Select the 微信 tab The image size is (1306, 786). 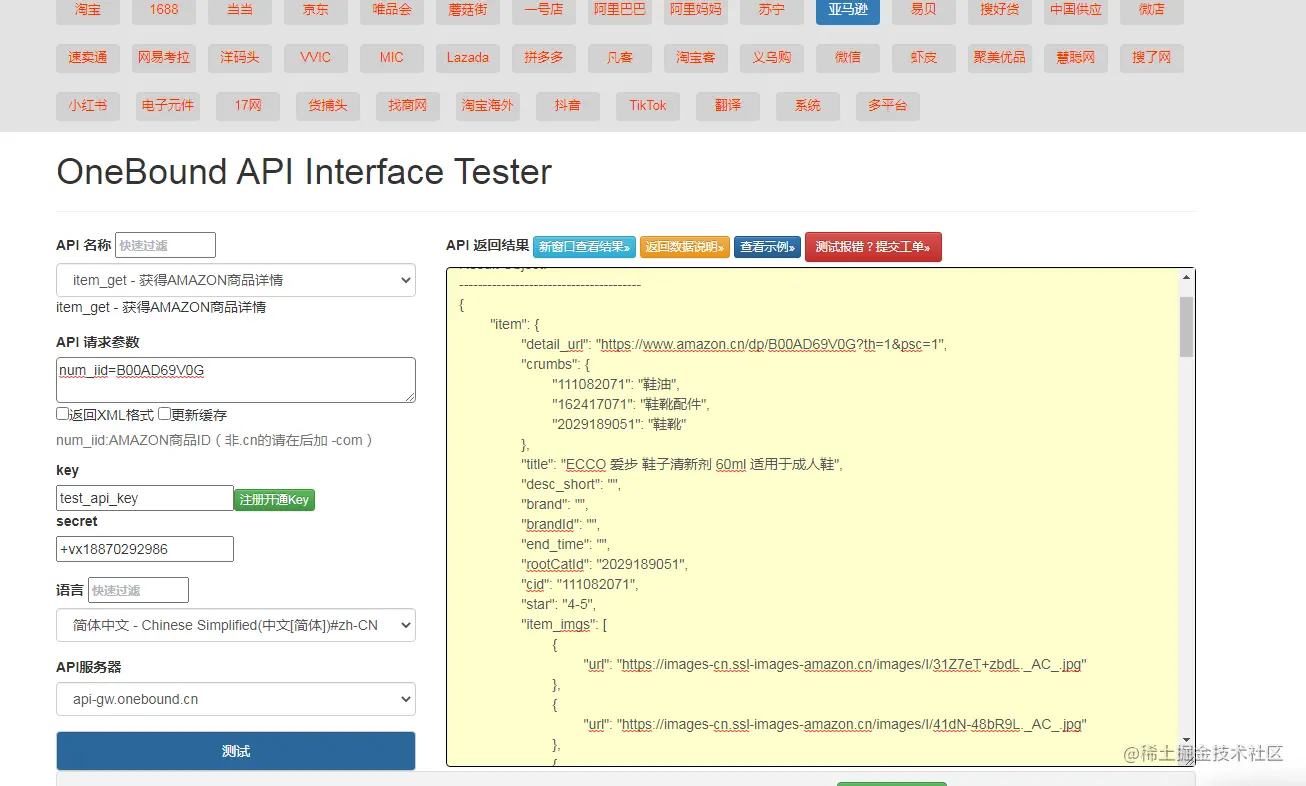(848, 58)
